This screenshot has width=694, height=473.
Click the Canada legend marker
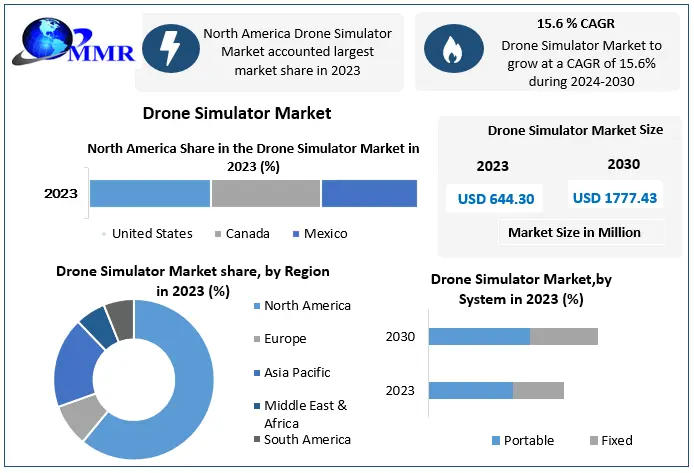click(217, 234)
